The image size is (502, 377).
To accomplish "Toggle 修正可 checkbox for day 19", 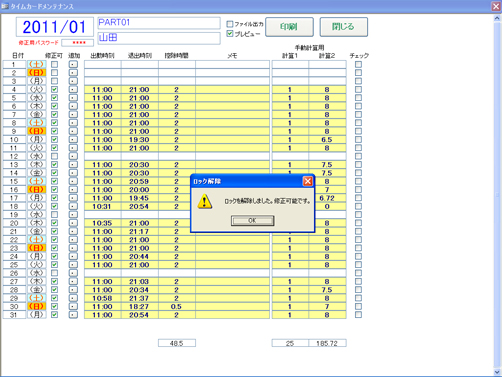I will point(54,214).
